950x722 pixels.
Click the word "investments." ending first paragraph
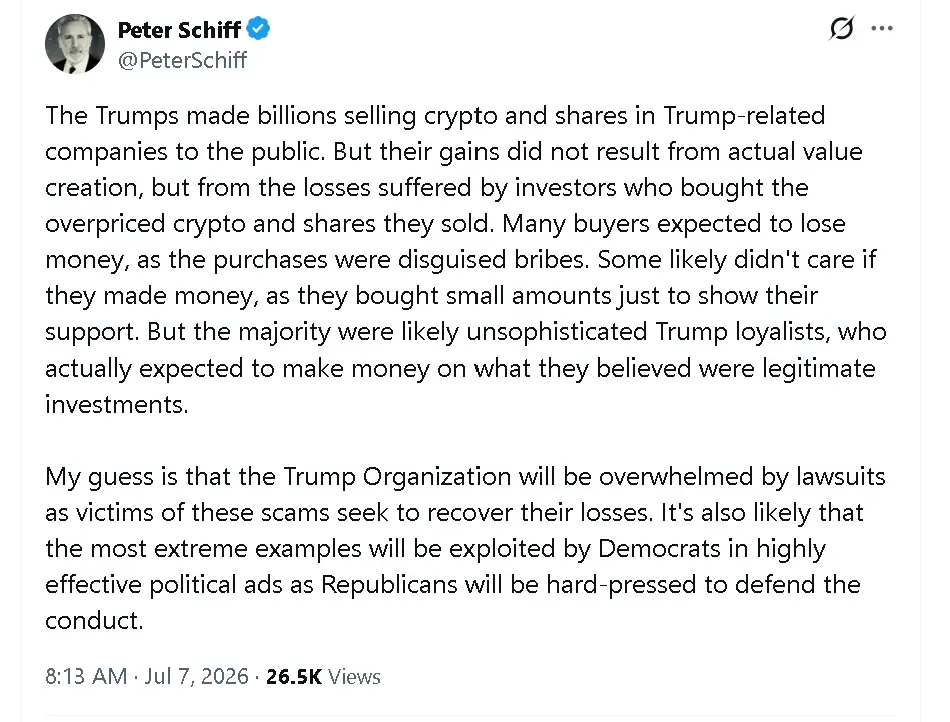pos(117,404)
